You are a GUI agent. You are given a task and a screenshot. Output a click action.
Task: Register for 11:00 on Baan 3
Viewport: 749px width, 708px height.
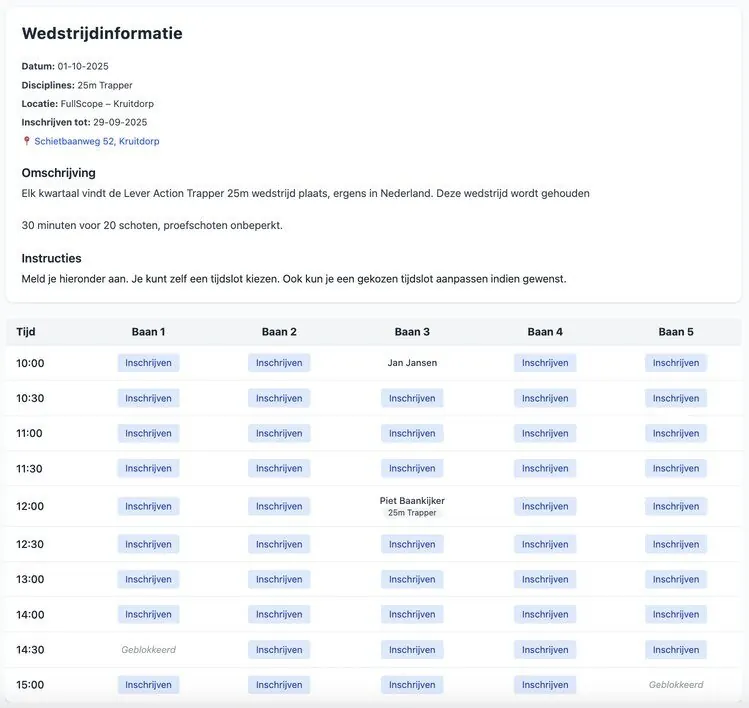[412, 433]
